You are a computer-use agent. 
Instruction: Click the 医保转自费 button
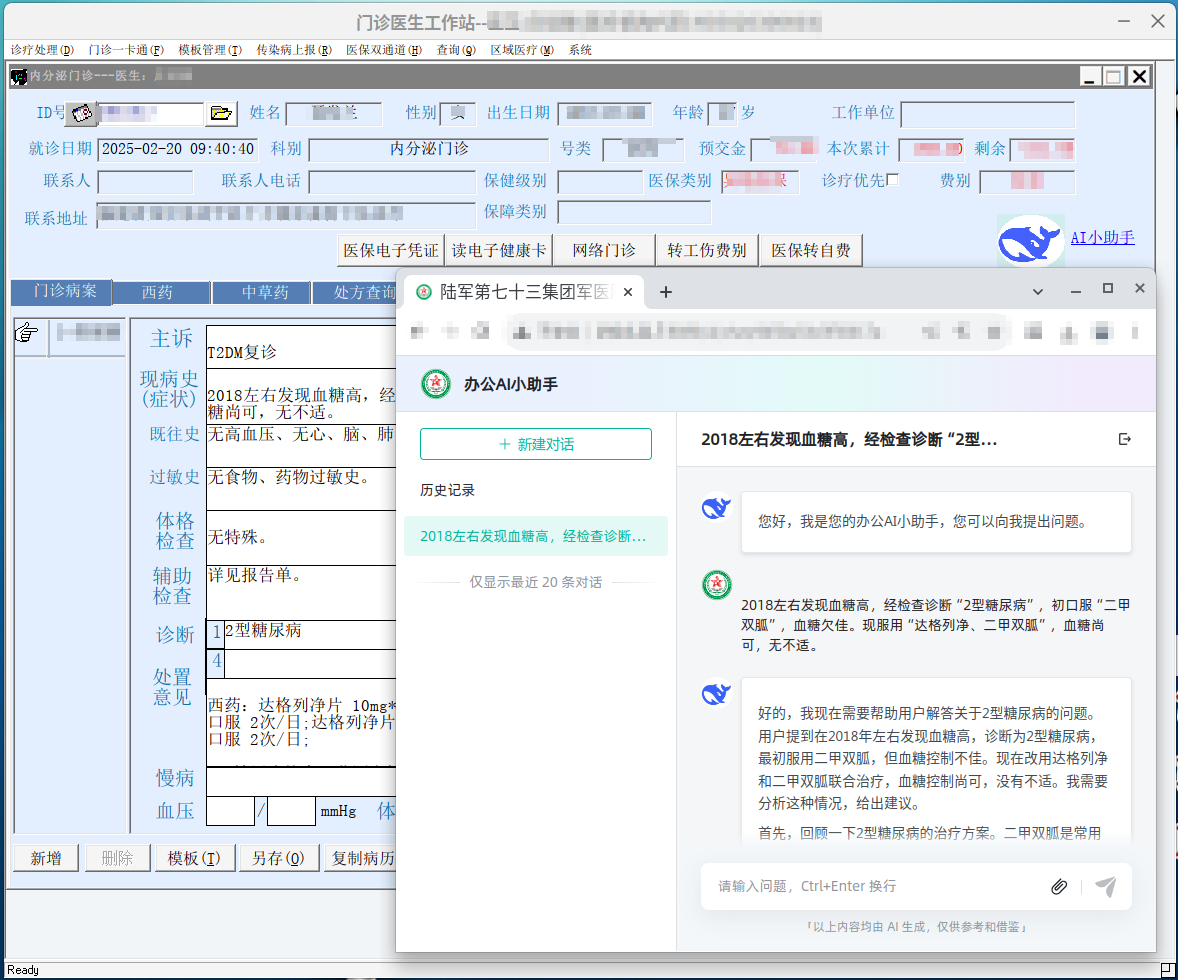(x=811, y=250)
